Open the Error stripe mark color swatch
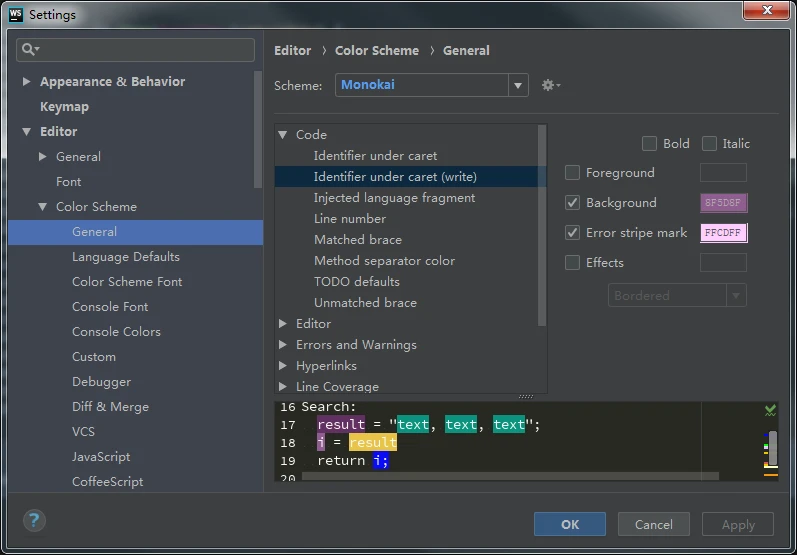This screenshot has width=797, height=555. 723,233
